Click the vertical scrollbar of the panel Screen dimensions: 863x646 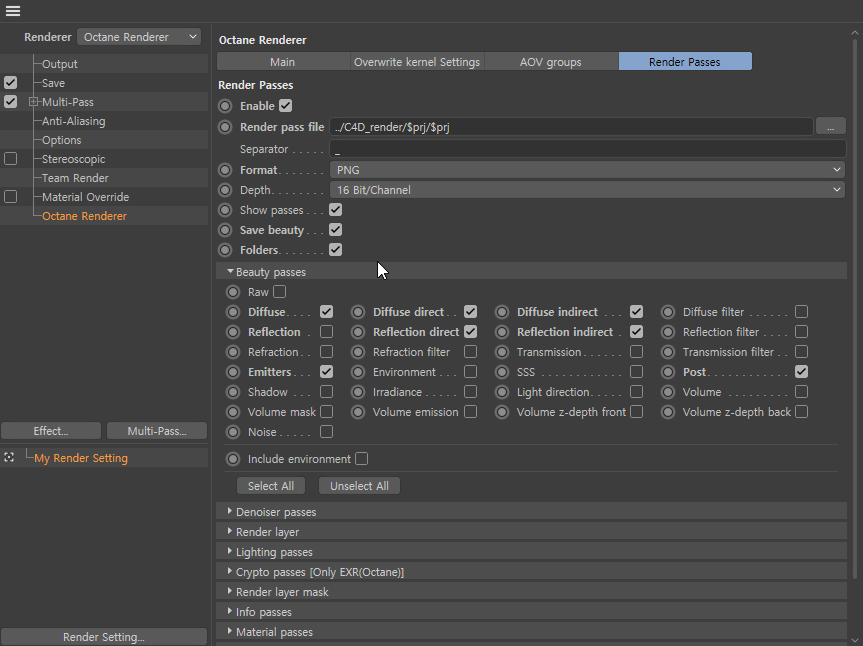coord(855,308)
